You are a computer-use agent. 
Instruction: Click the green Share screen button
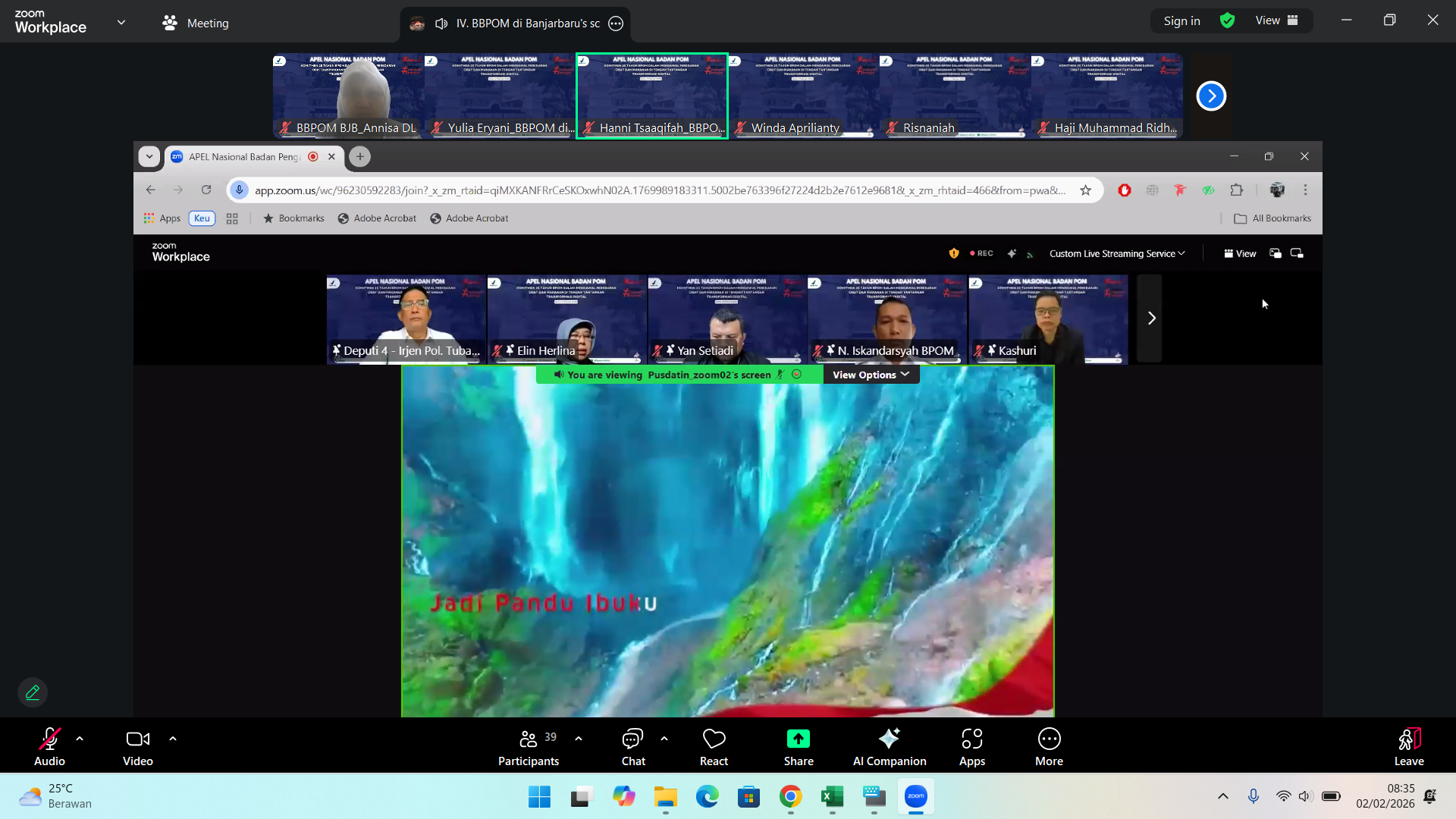click(x=798, y=747)
